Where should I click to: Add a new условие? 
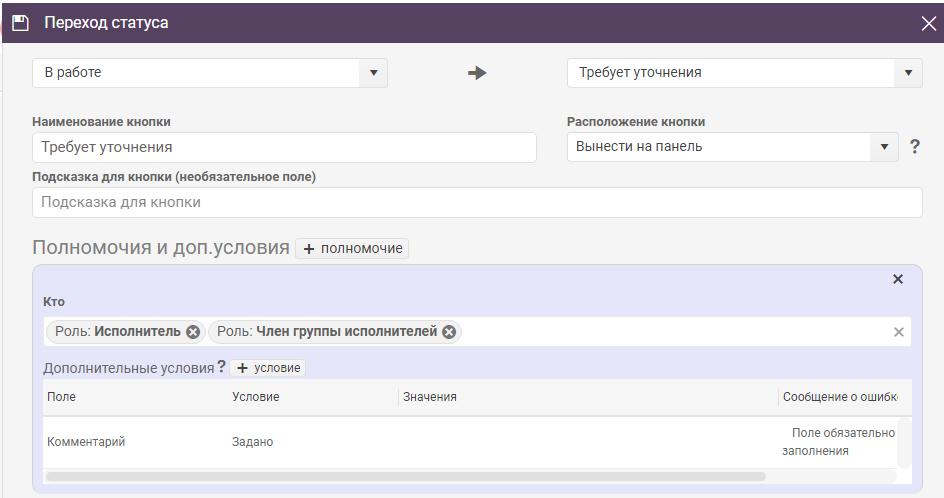268,367
